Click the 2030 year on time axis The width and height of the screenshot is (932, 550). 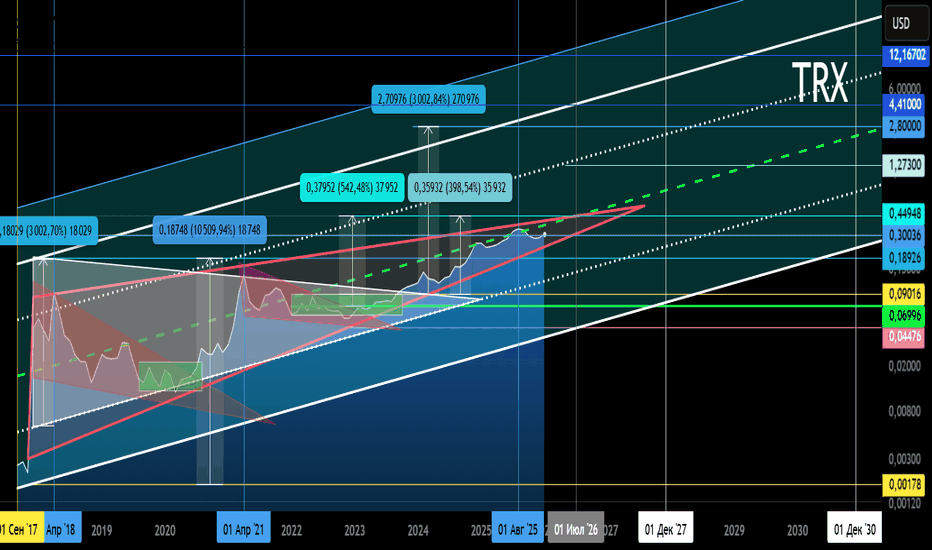point(798,530)
